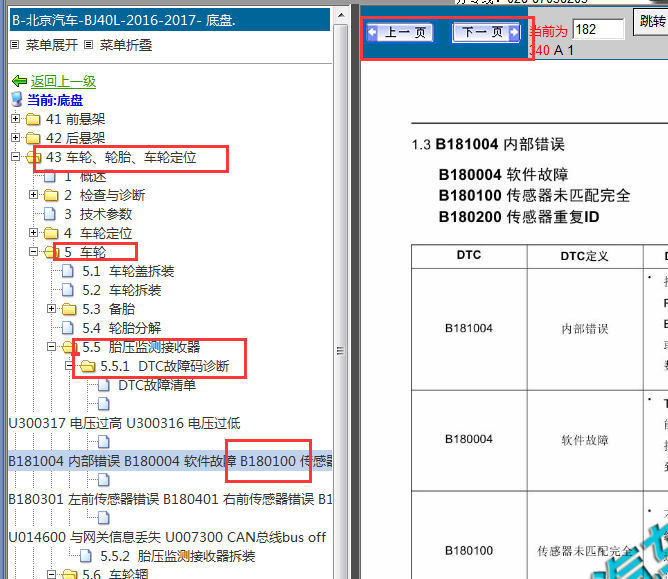Open 5.5.2 胎压监测接收器拆装 page

pyautogui.click(x=178, y=556)
